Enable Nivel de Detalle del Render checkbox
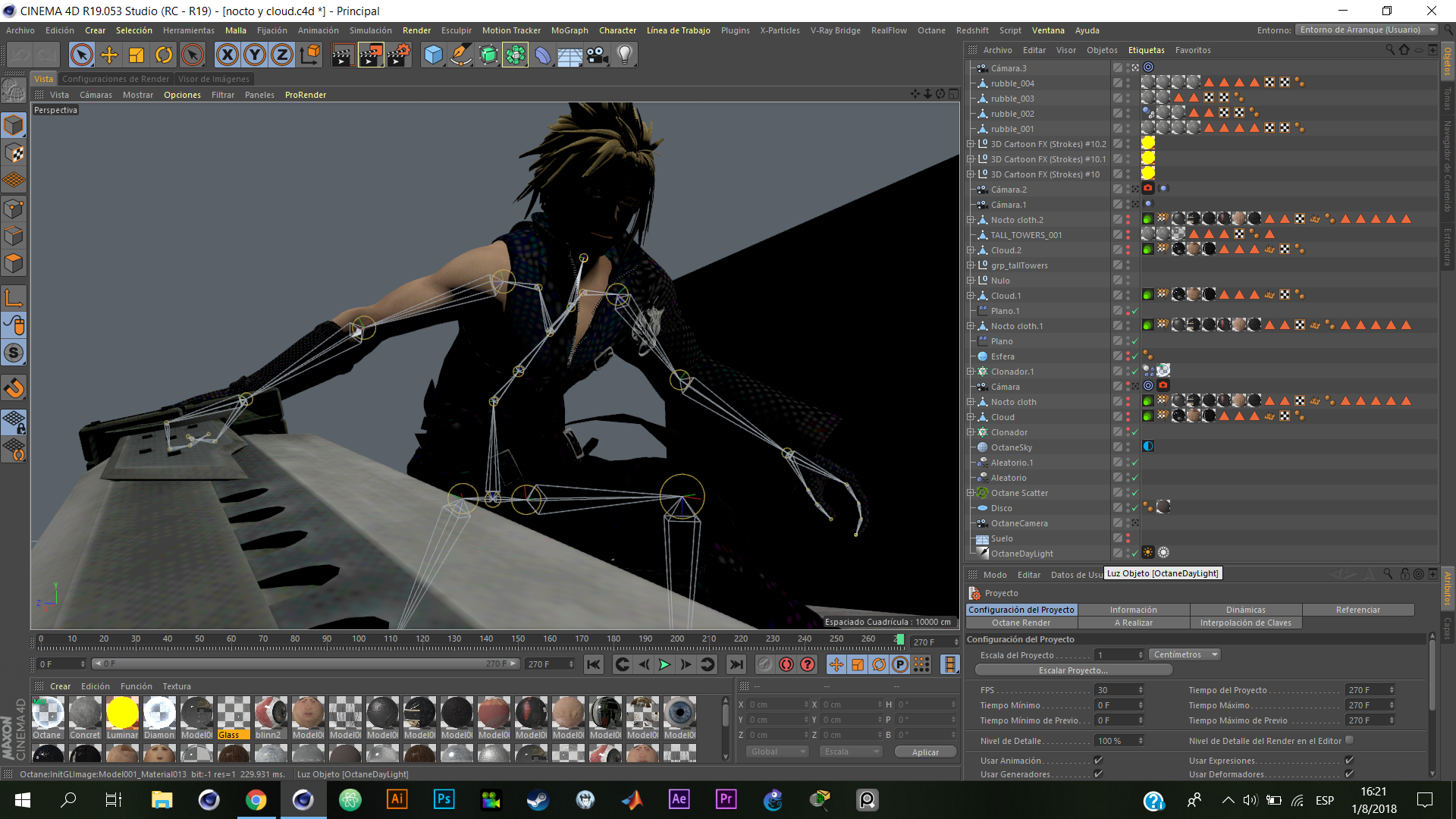 coord(1349,741)
